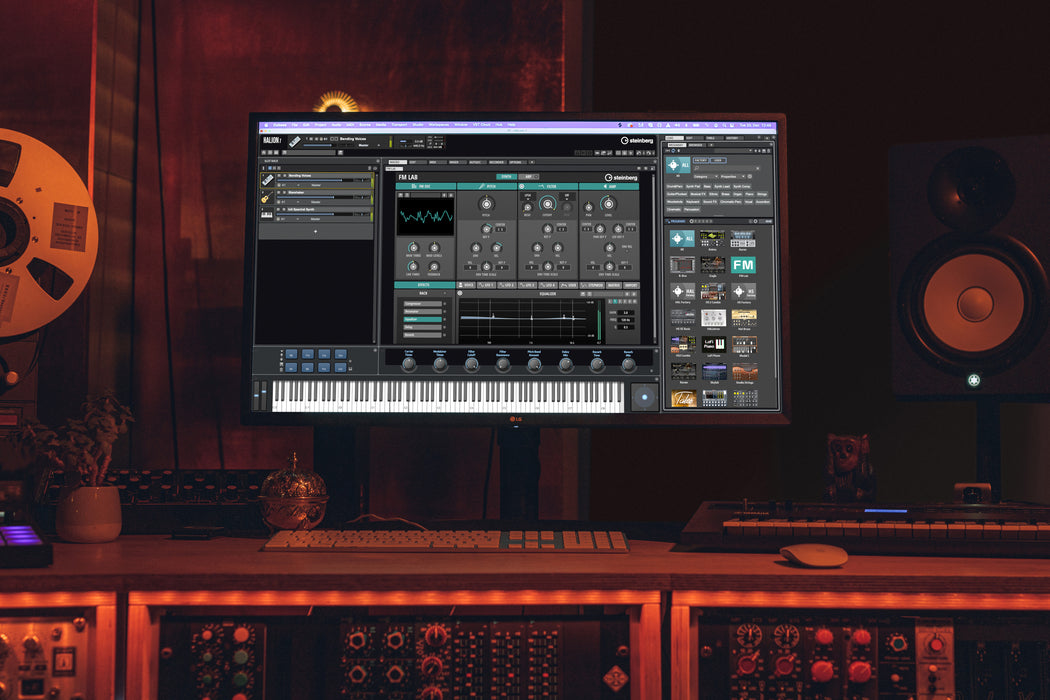Screen dimensions: 1050x700
Task: Click the Factory filter button
Action: click(x=700, y=160)
